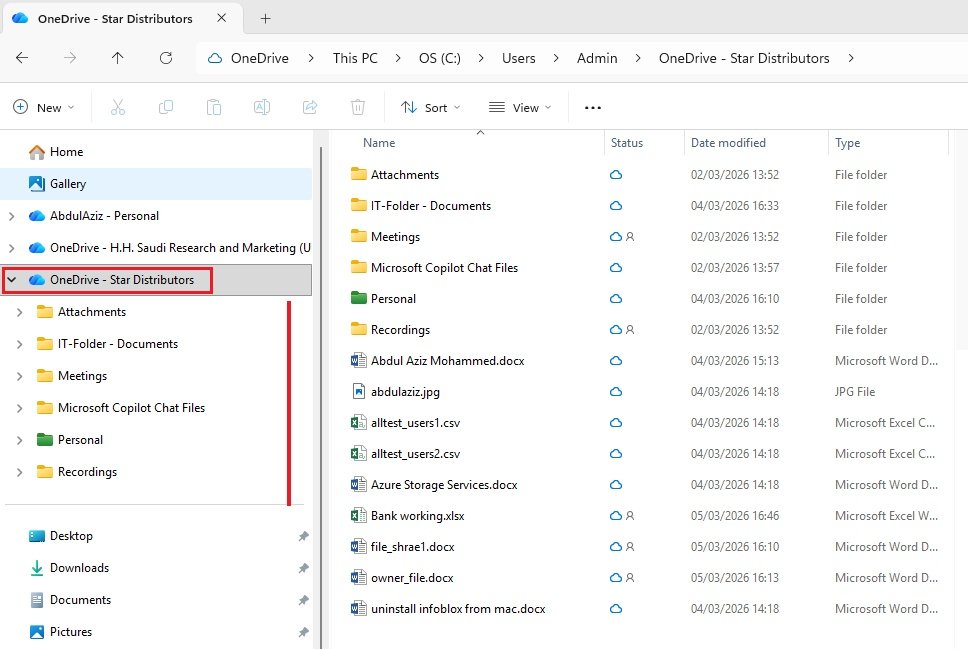Close the OneDrive - Star Distributors tab
This screenshot has width=968, height=649.
click(221, 19)
